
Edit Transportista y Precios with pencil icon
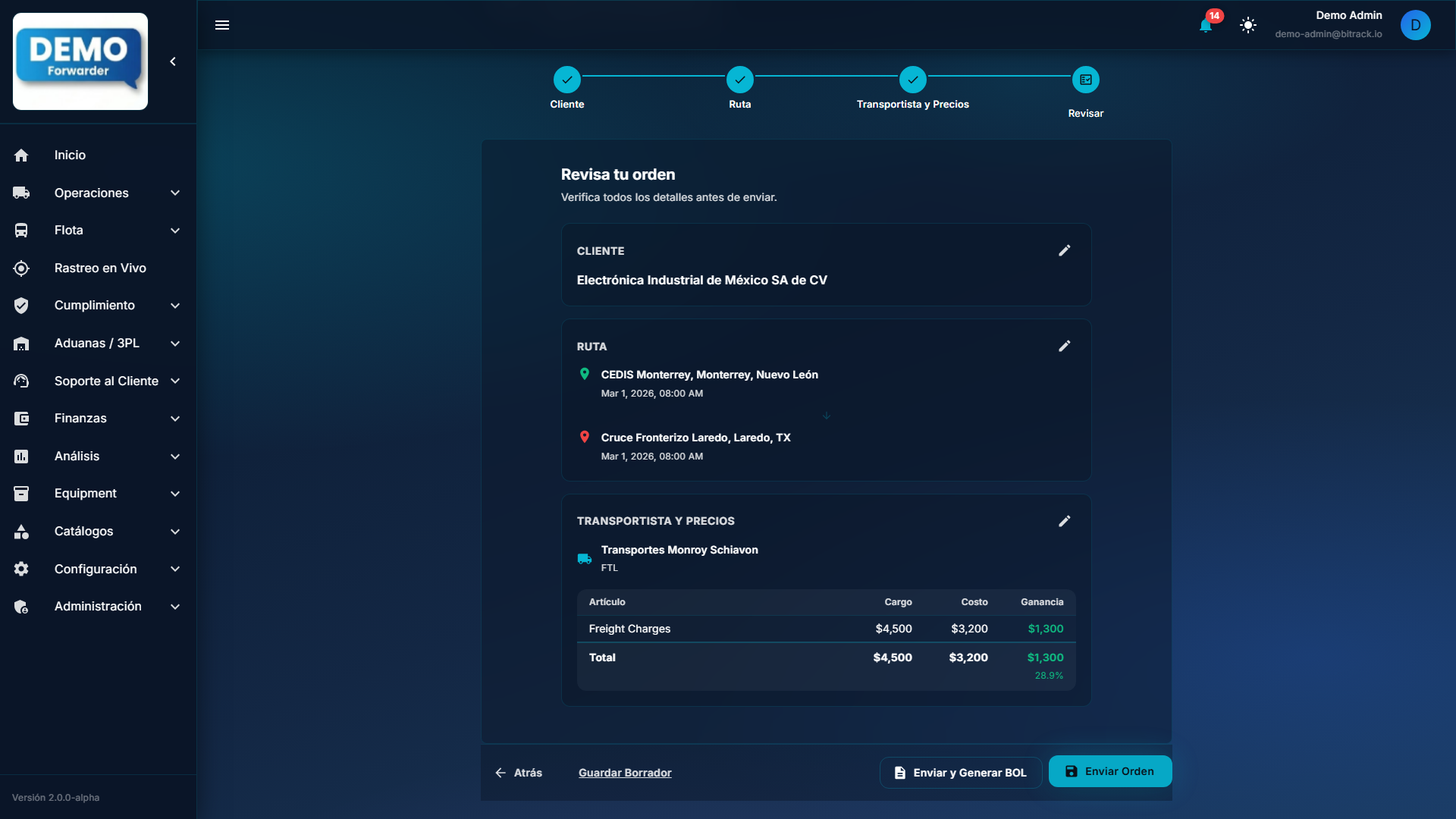(x=1065, y=521)
